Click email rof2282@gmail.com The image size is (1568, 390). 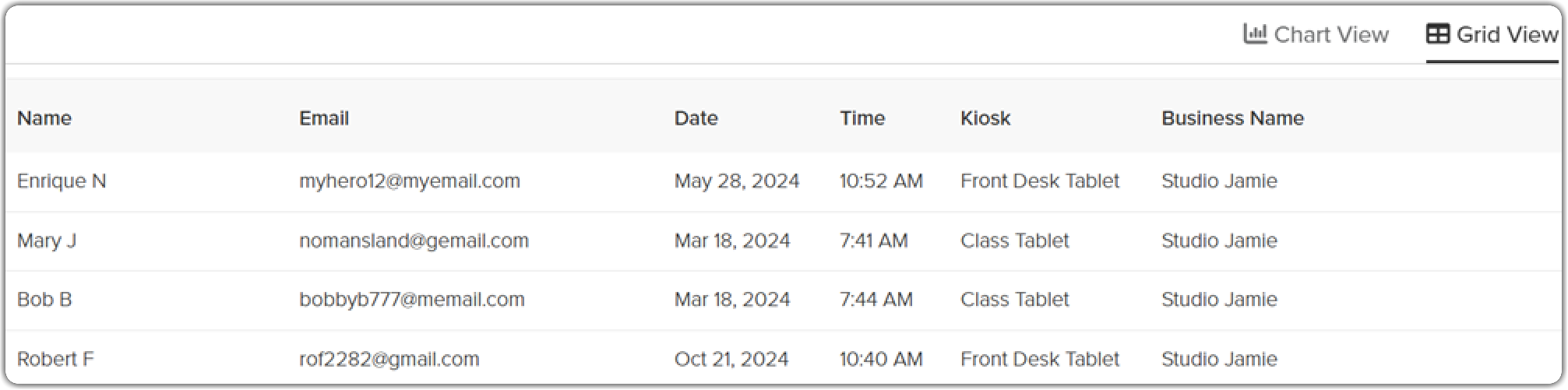(389, 360)
